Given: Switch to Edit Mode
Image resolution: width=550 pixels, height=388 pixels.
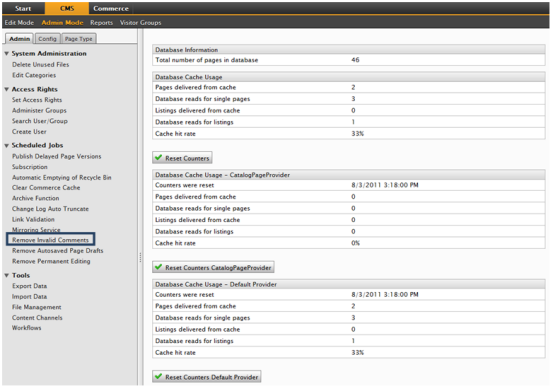Looking at the screenshot, I should 19,23.
